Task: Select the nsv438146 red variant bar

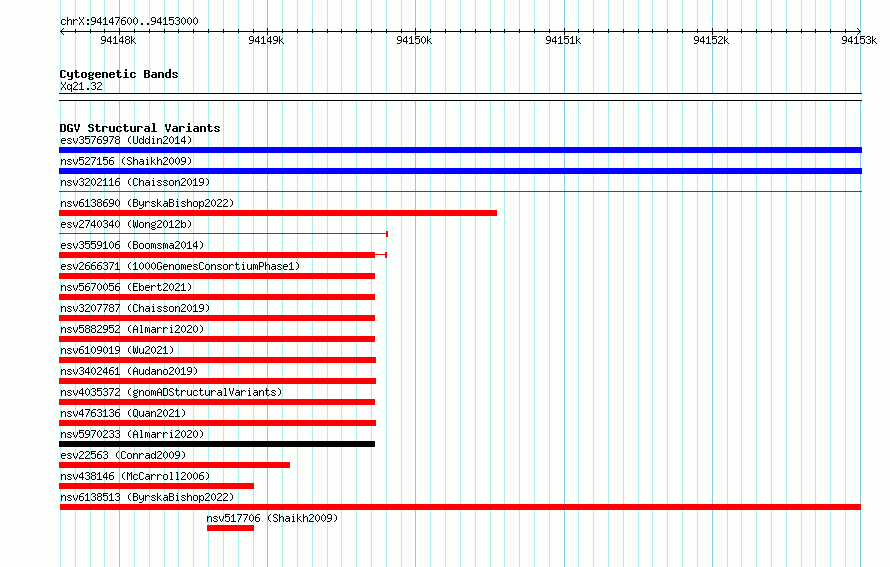Action: [156, 486]
